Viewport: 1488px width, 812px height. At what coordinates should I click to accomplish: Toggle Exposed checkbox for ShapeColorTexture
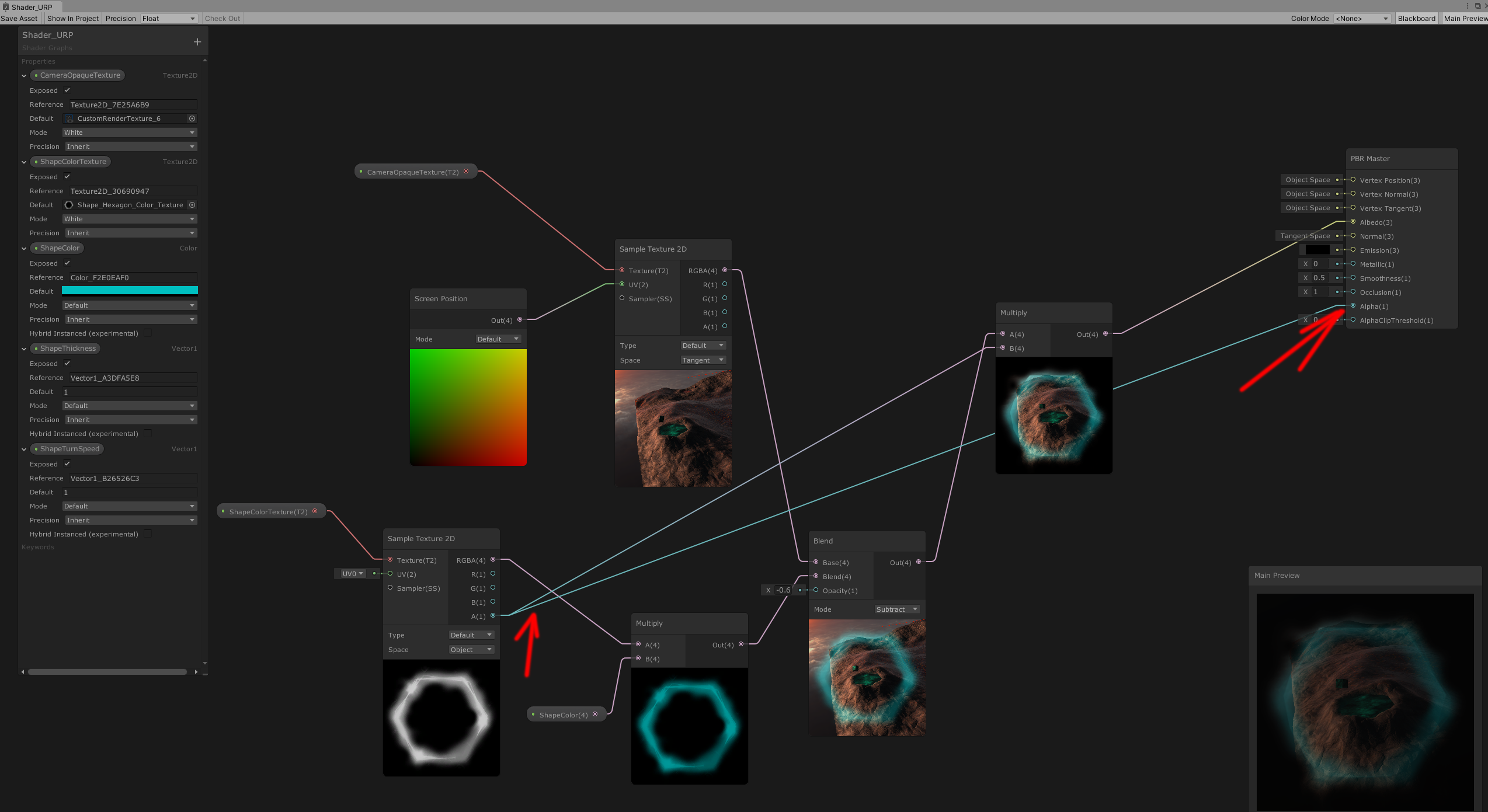click(x=67, y=176)
